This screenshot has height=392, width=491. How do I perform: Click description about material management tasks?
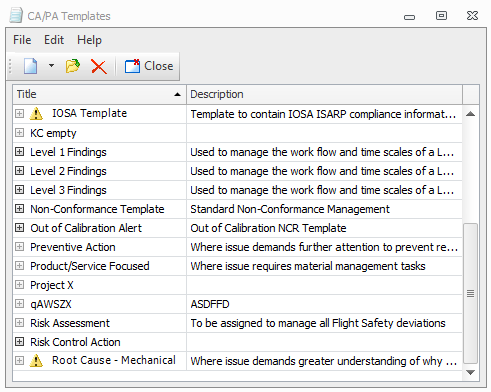(x=308, y=266)
